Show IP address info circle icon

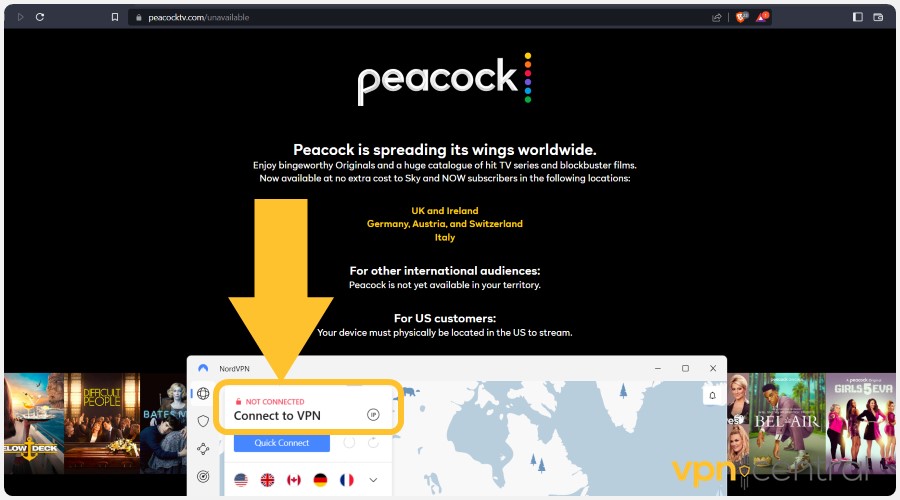click(x=373, y=414)
